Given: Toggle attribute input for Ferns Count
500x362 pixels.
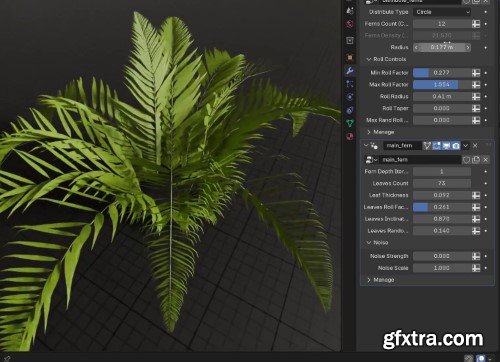Looking at the screenshot, I should tap(476, 24).
